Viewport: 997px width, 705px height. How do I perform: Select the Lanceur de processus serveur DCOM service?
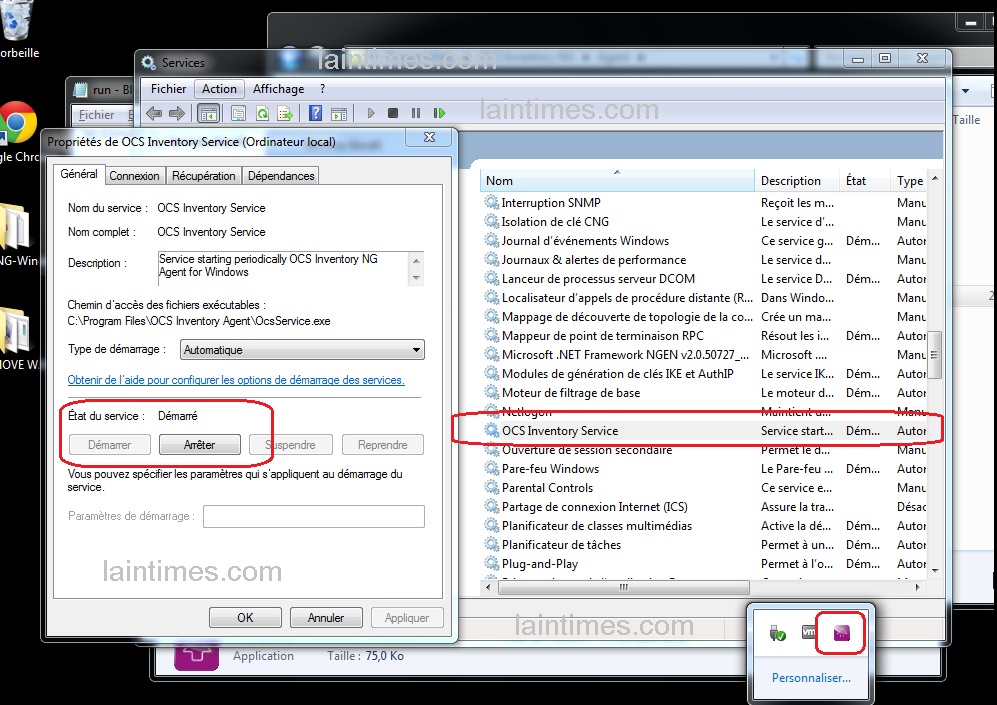tap(705, 278)
